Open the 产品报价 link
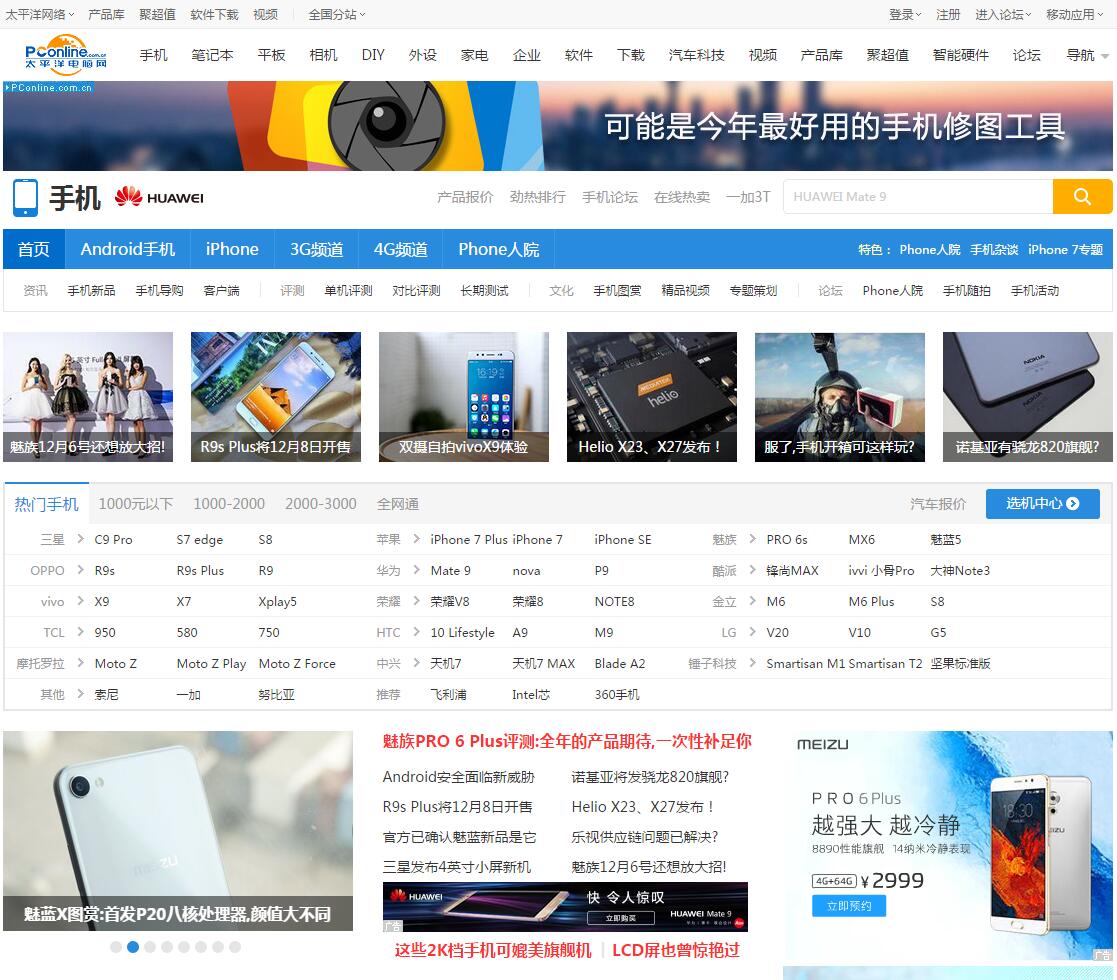1117x980 pixels. 464,197
